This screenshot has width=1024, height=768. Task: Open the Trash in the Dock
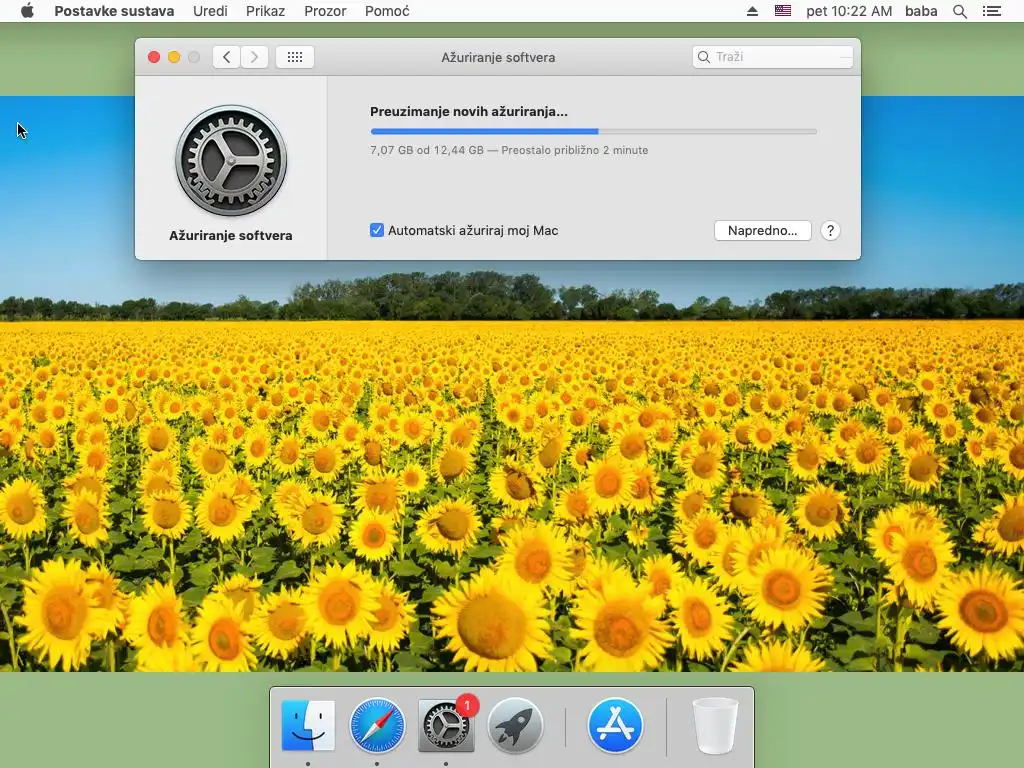tap(714, 725)
